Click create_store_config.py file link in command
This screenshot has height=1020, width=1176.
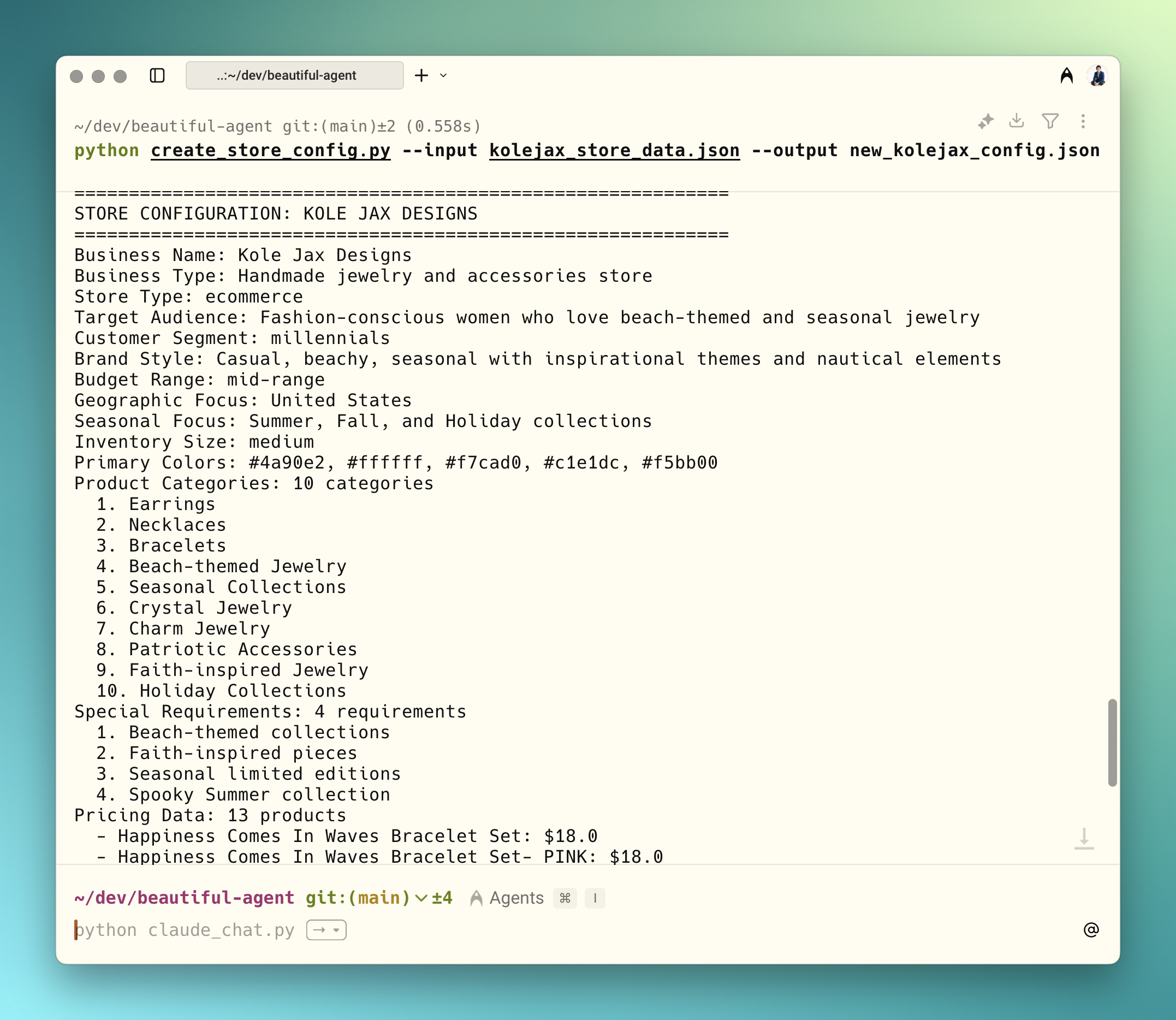tap(270, 150)
